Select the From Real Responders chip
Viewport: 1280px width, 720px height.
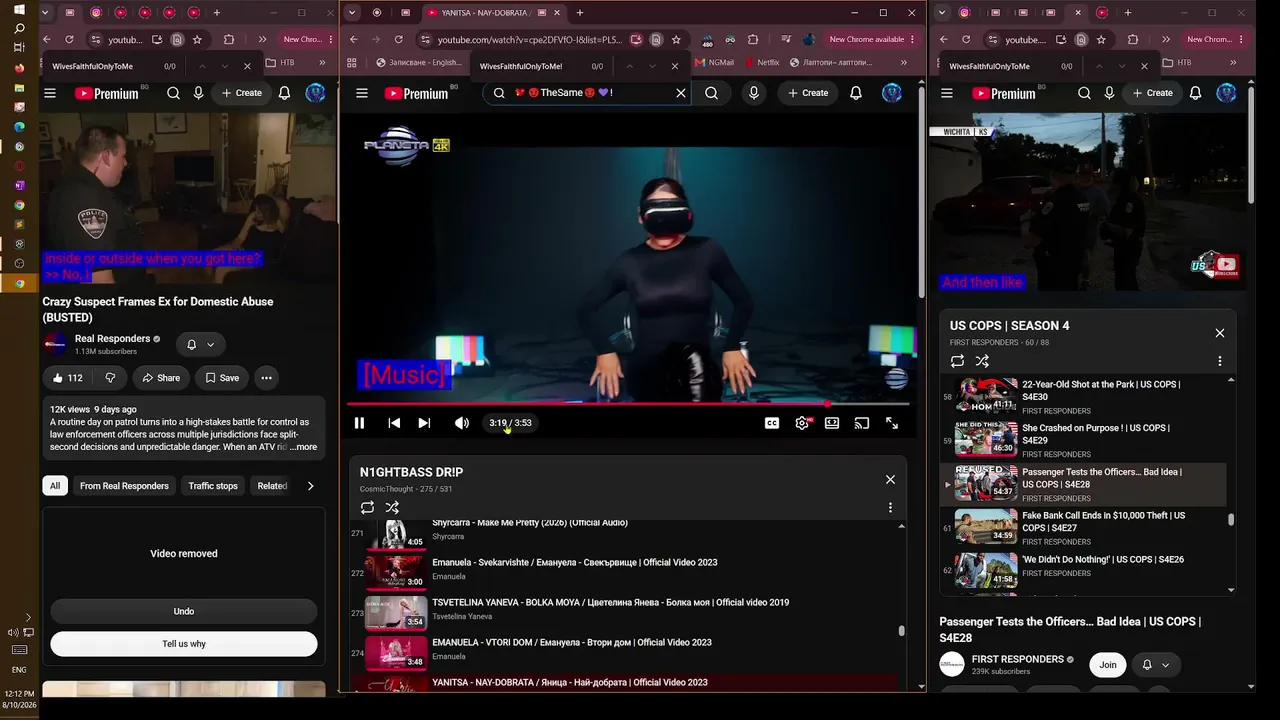(x=124, y=486)
